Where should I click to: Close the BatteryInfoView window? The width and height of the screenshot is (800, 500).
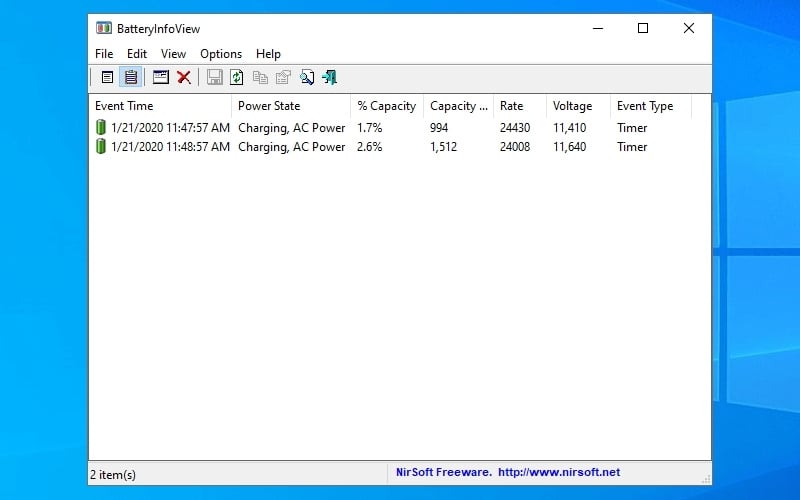click(x=689, y=28)
